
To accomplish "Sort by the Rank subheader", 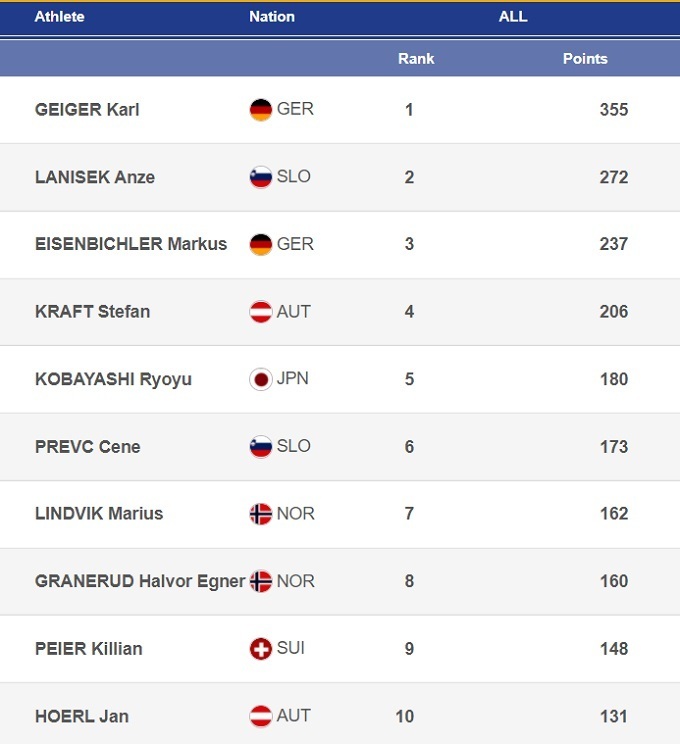I will click(x=416, y=59).
